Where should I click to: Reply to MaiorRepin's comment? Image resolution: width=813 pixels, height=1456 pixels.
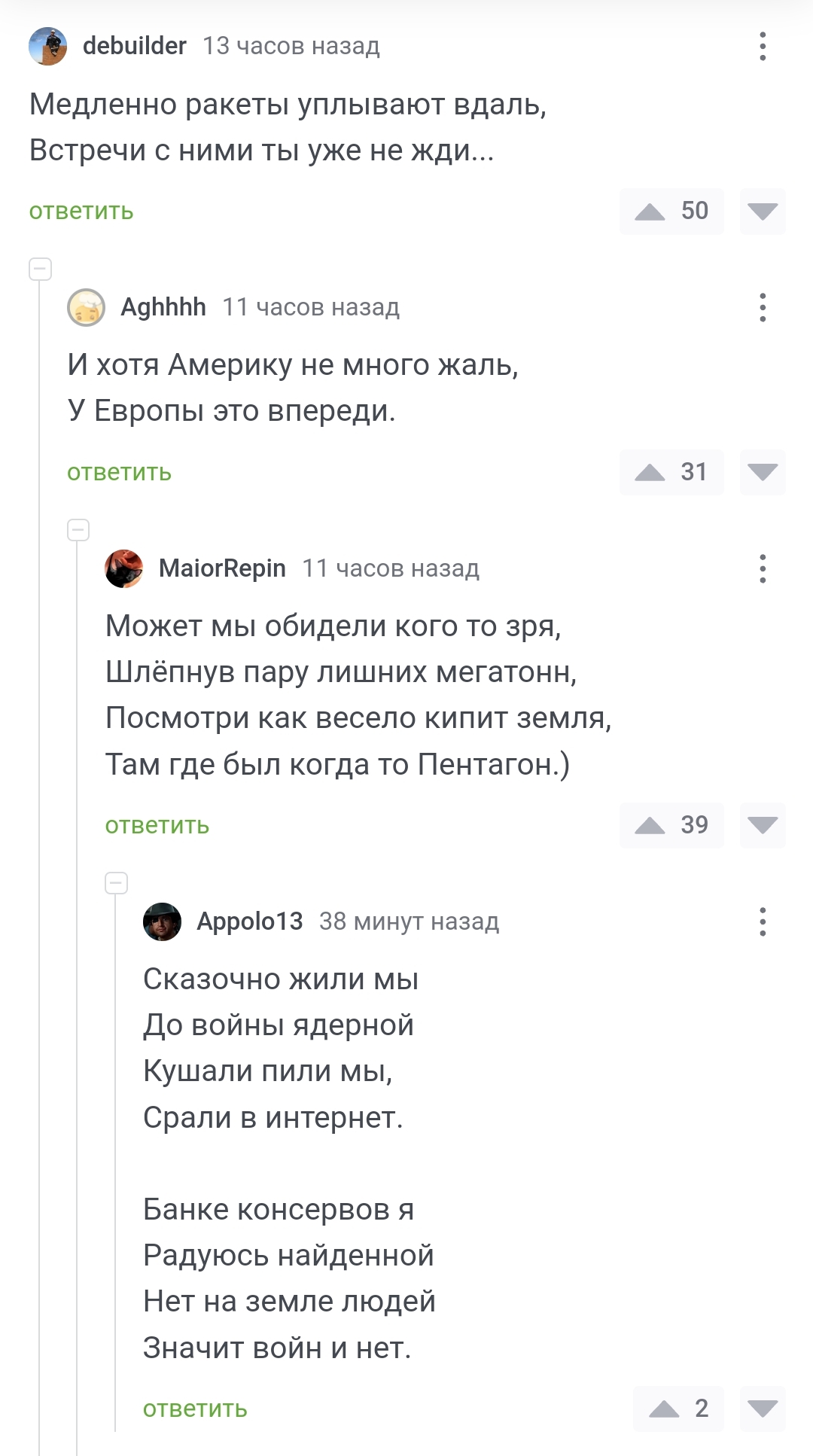[157, 826]
